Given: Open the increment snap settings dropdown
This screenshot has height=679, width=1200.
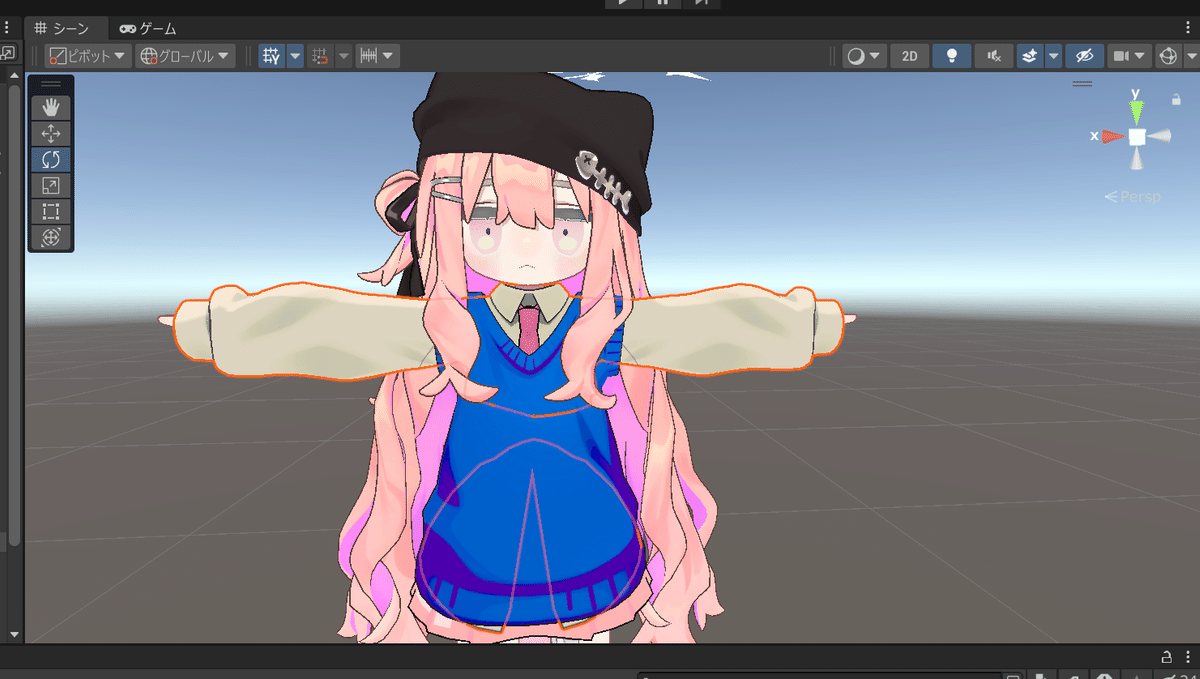Looking at the screenshot, I should 378,56.
